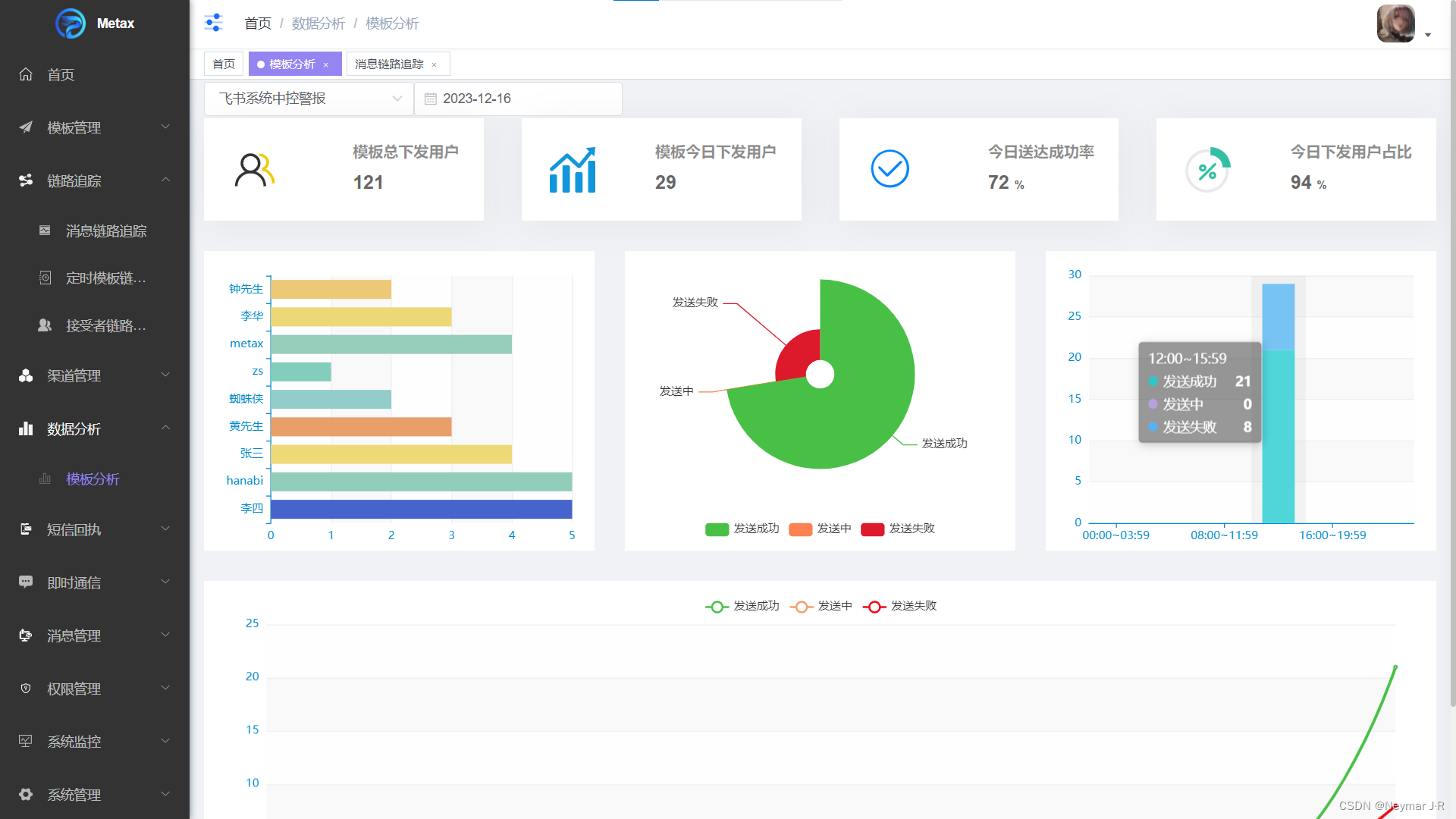Click the 首页 tab button
This screenshot has width=1456, height=819.
224,64
